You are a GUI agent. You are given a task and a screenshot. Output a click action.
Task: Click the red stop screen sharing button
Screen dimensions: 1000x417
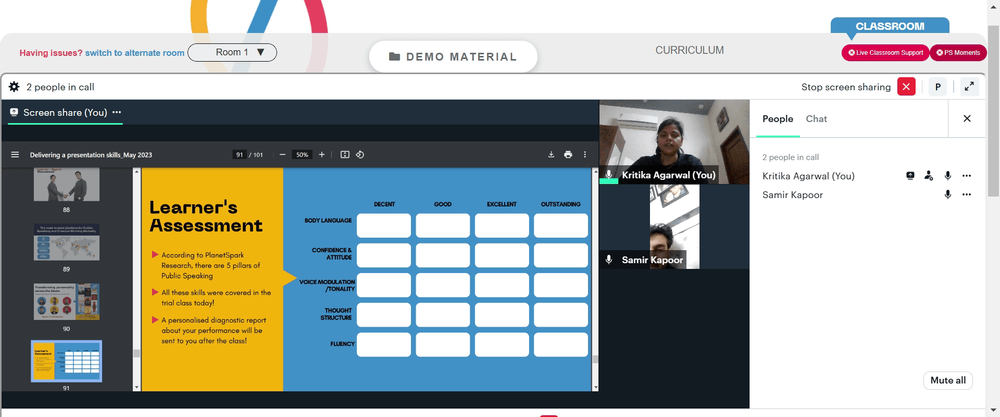(906, 87)
